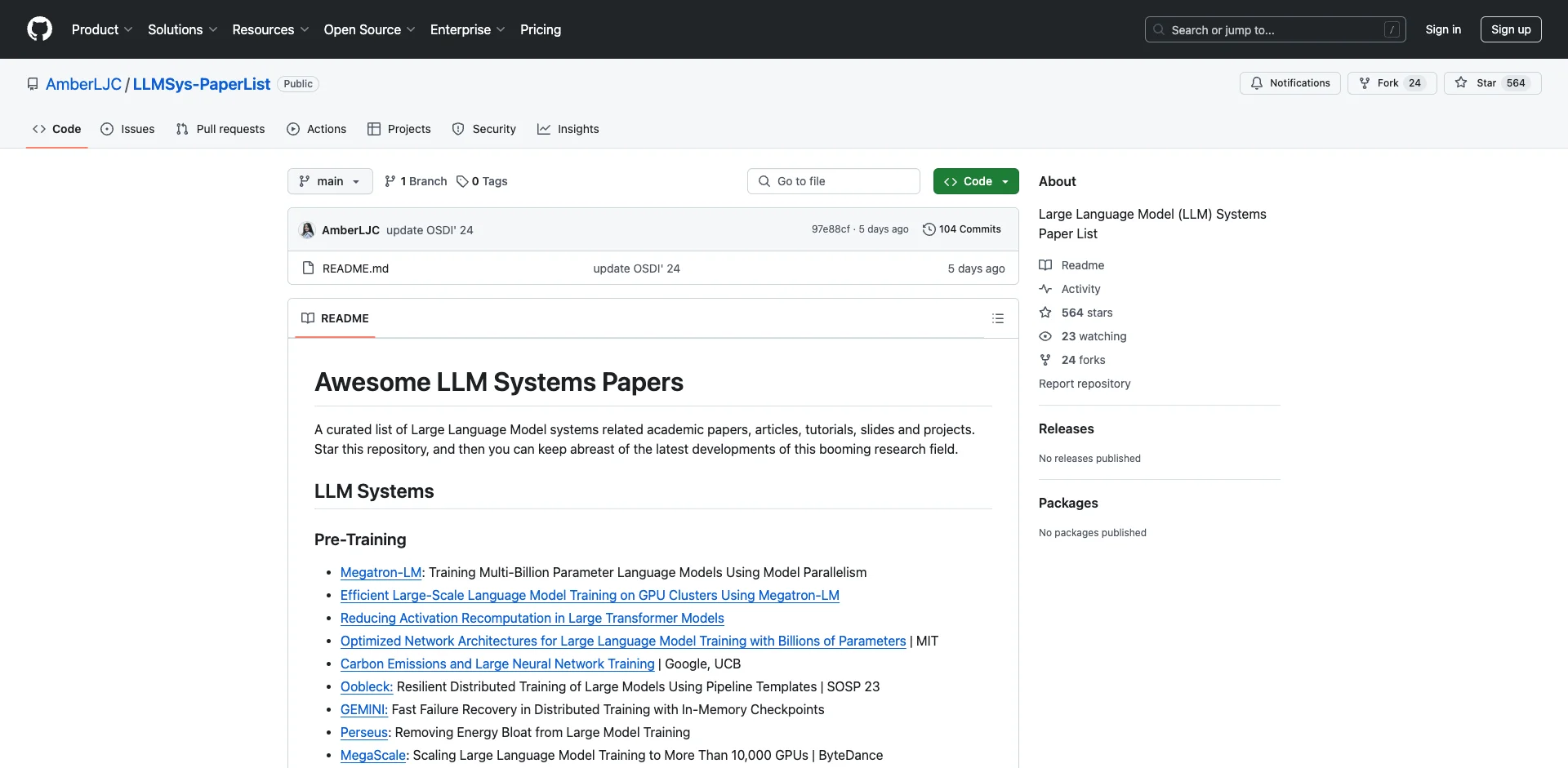The height and width of the screenshot is (768, 1568).
Task: Open Efficient Large-Scale Language Model Training link
Action: pyautogui.click(x=590, y=596)
